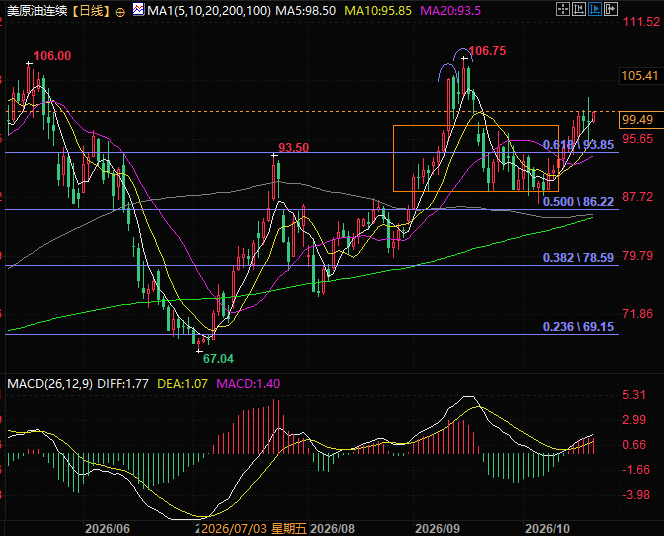Click the axis-left-arrow chart icon
Screen dimensions: 664x536
(x=579, y=9)
